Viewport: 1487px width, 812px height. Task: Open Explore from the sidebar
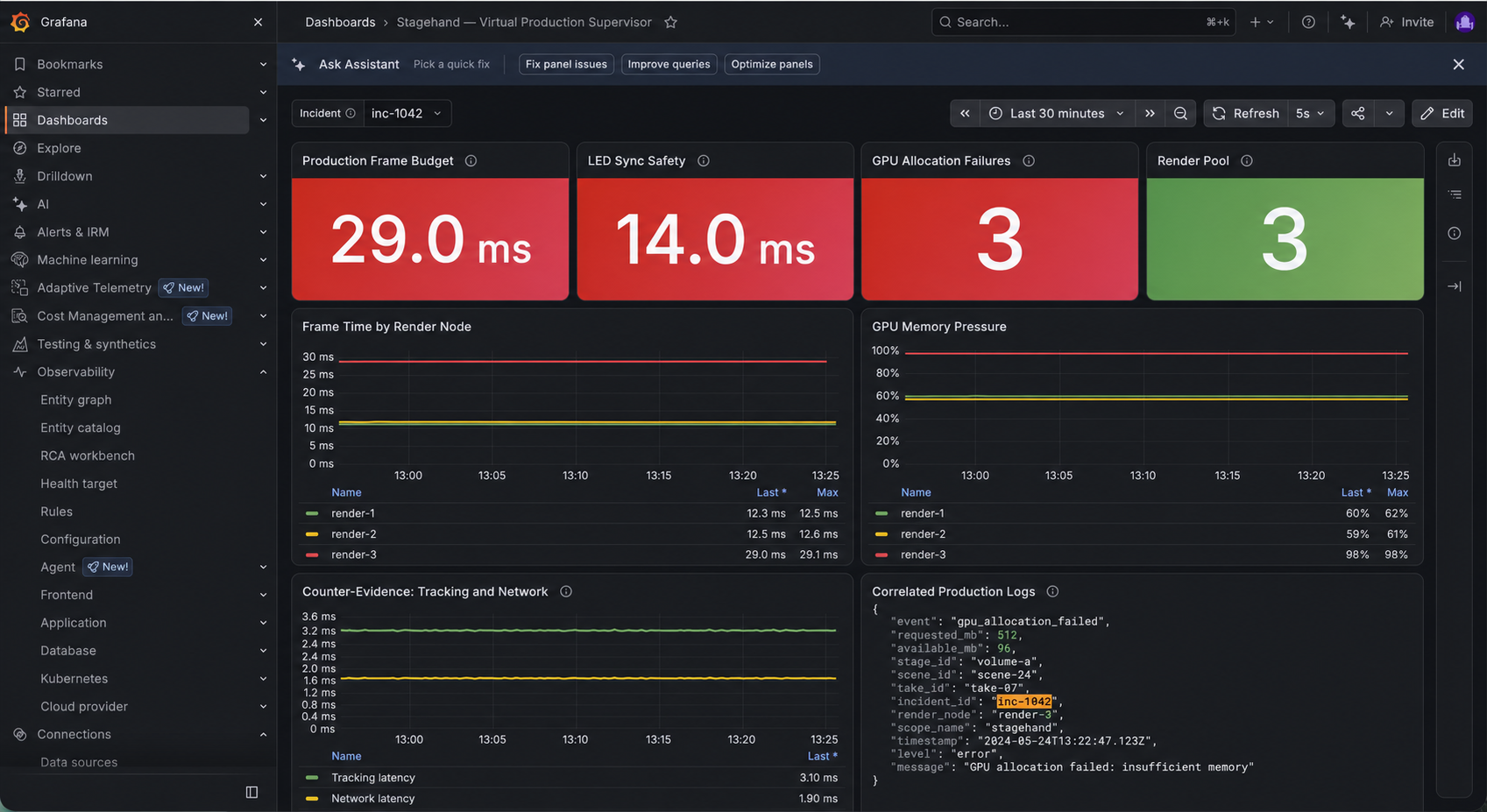pyautogui.click(x=59, y=148)
